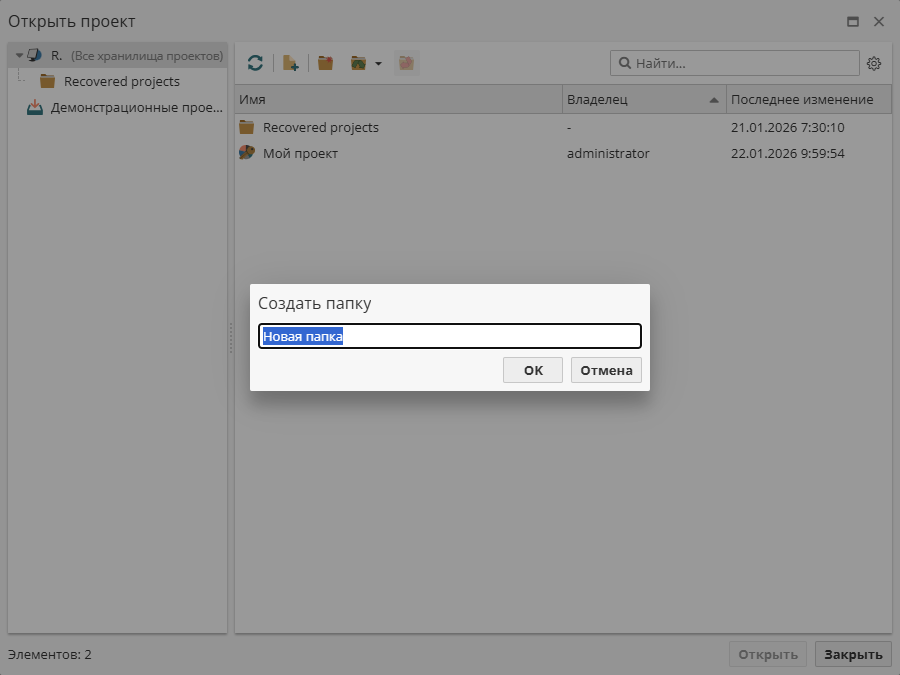Open the settings gear icon
900x675 pixels.
tap(874, 62)
